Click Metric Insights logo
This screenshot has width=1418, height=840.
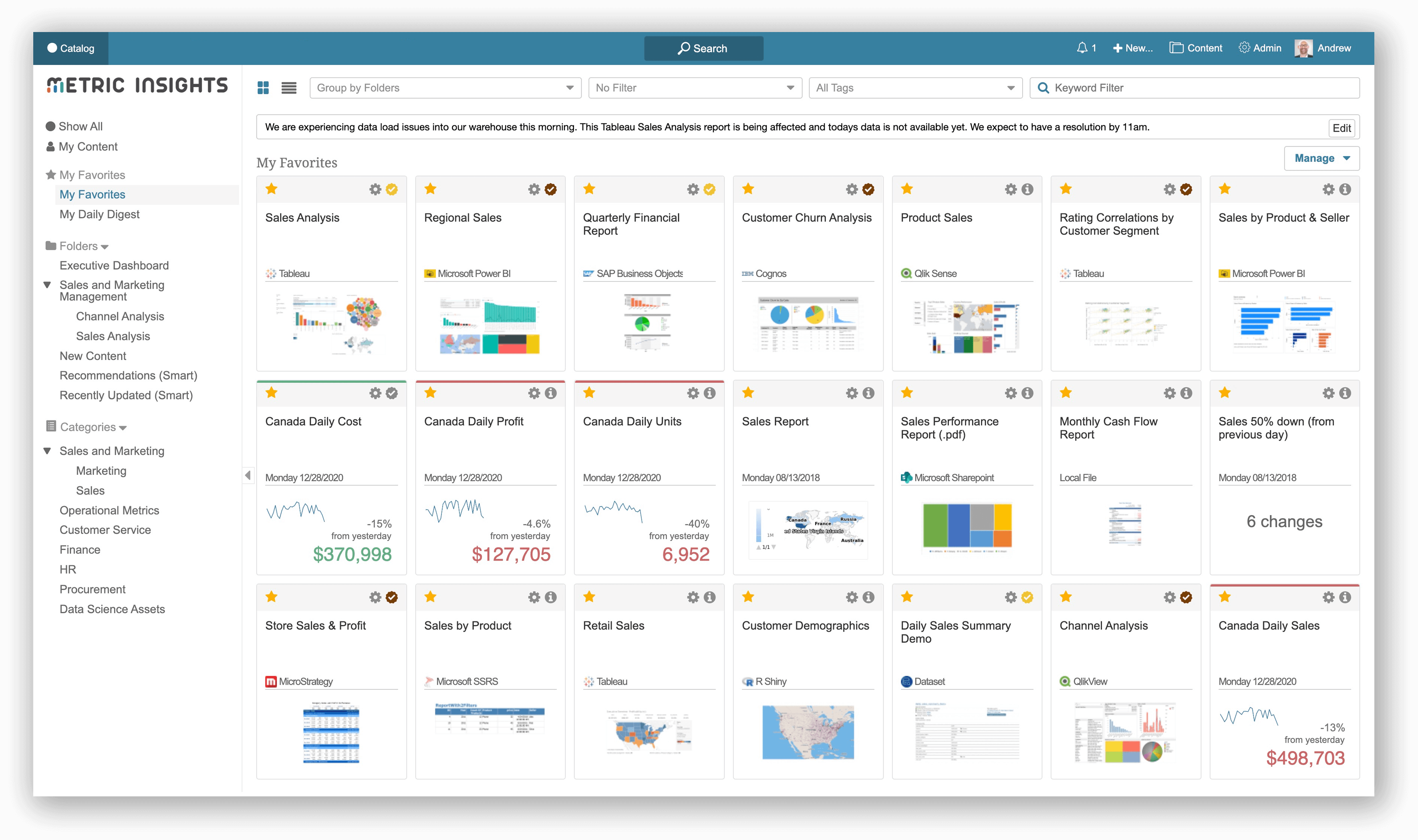coord(138,85)
